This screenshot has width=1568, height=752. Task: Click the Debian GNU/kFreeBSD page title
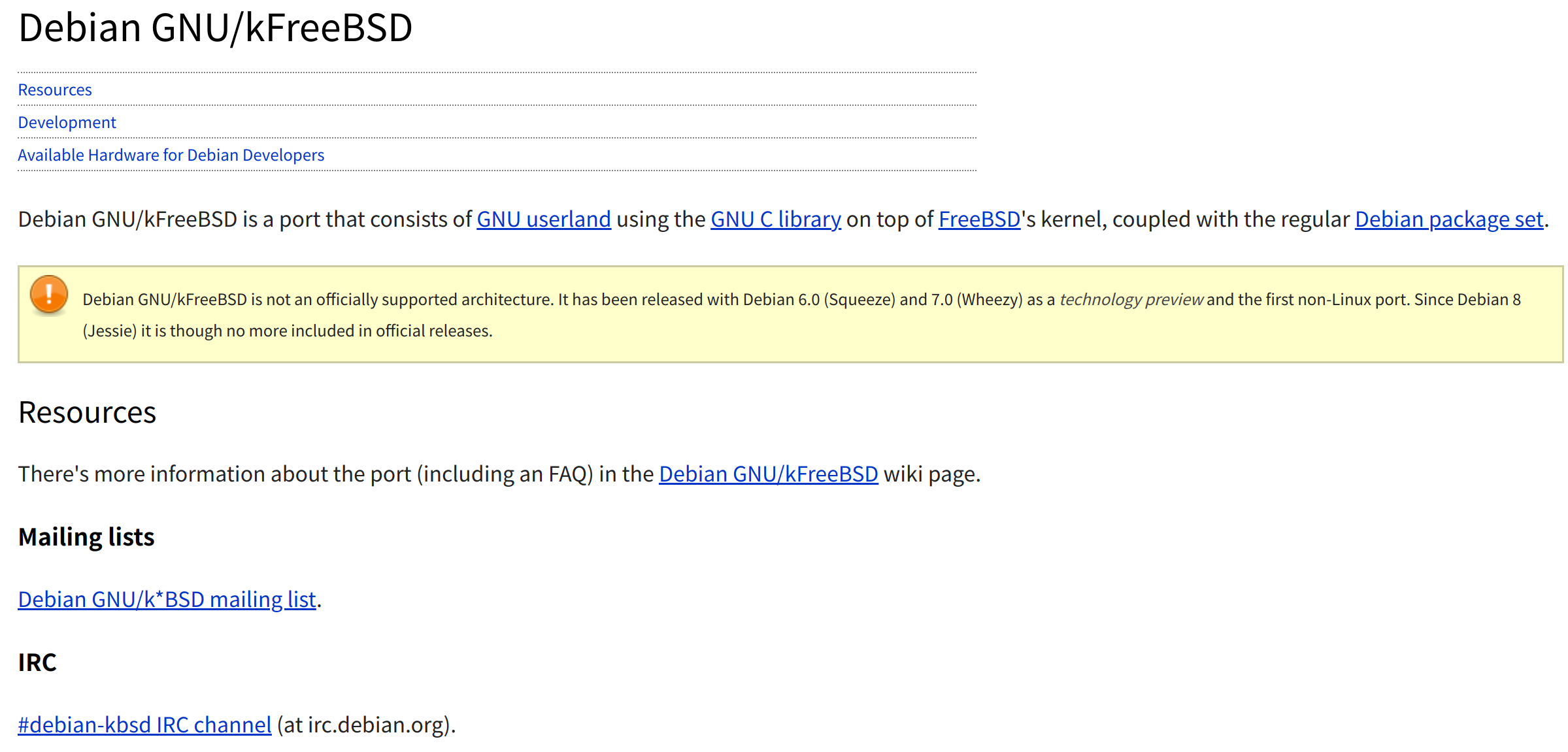(215, 27)
